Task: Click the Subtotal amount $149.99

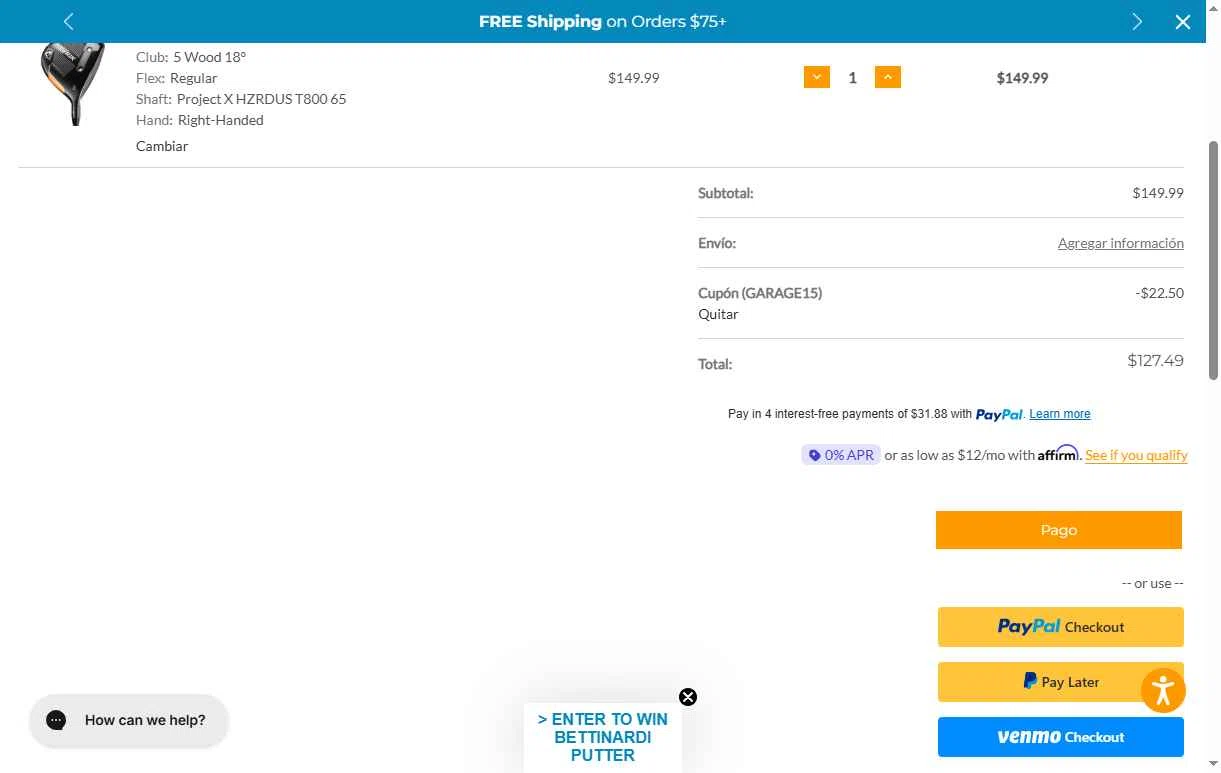Action: tap(1158, 193)
